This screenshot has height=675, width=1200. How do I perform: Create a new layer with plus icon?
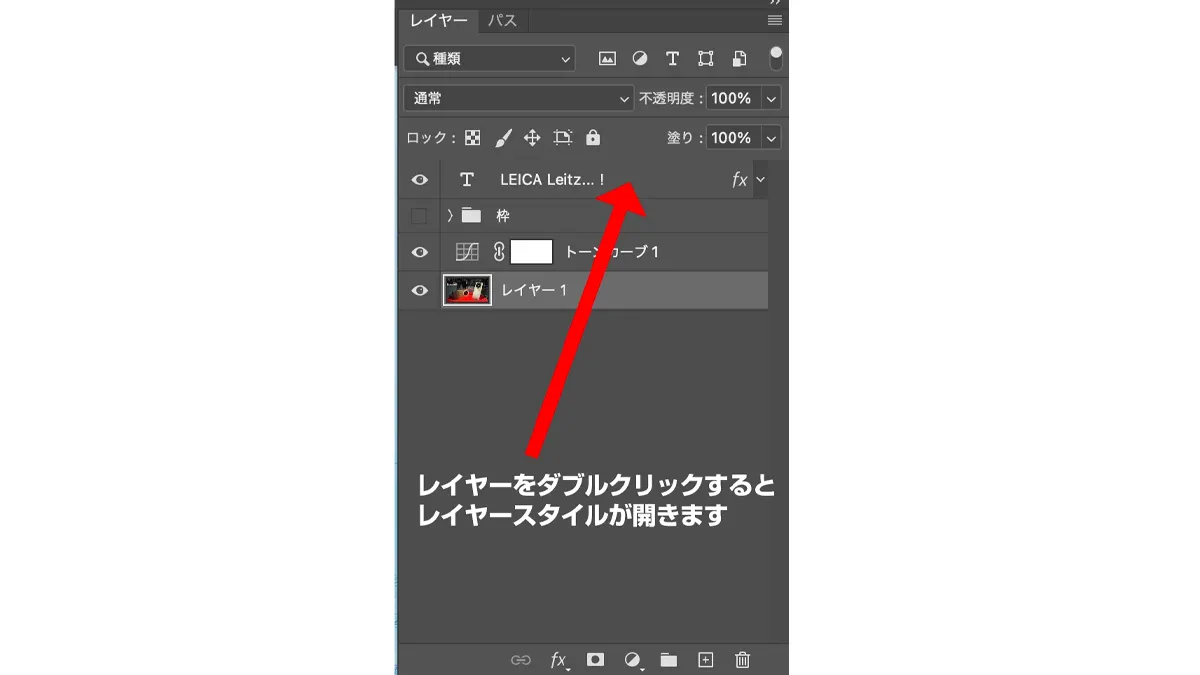click(705, 660)
